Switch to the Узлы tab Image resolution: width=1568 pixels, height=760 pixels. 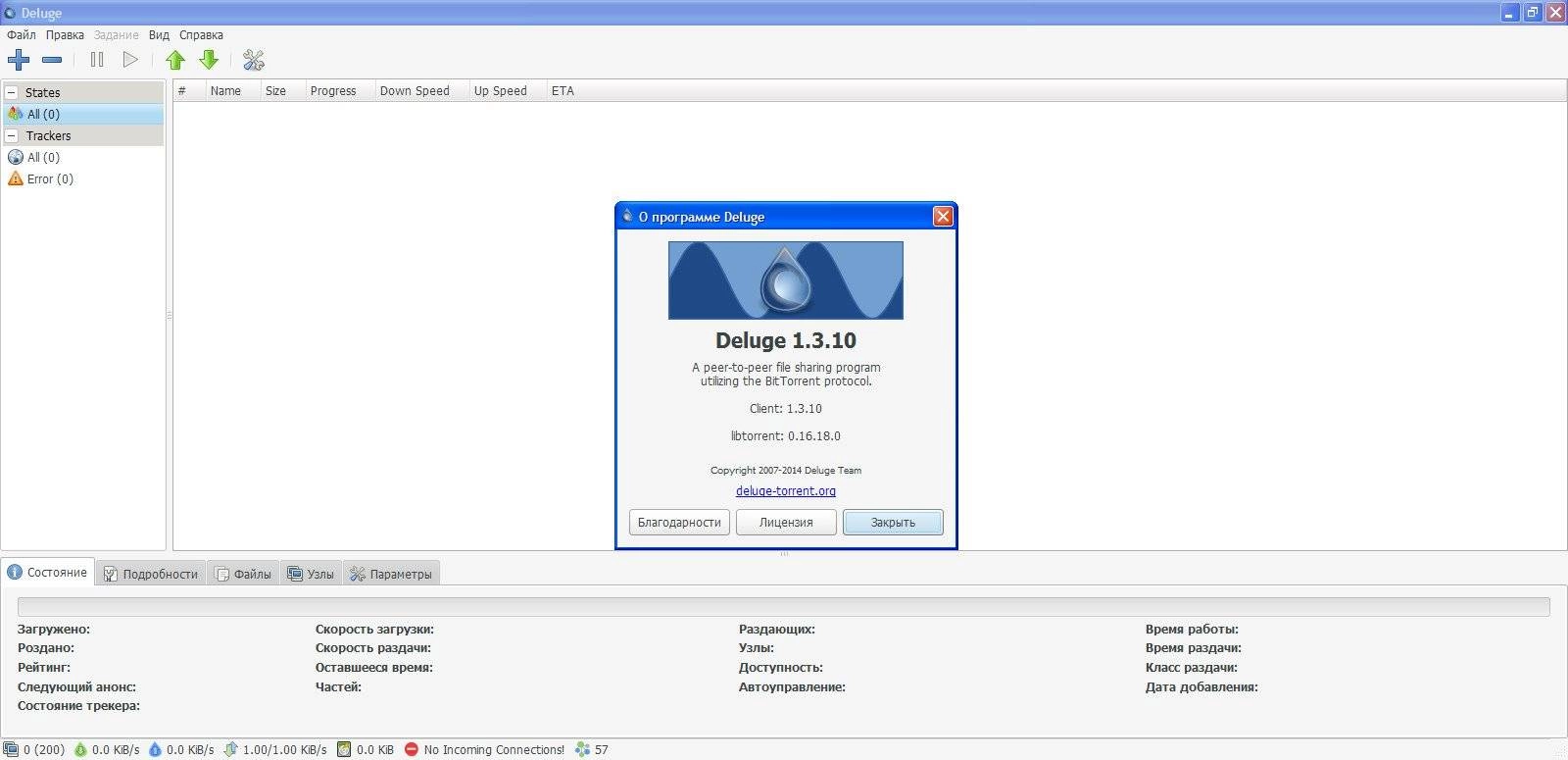[x=311, y=574]
